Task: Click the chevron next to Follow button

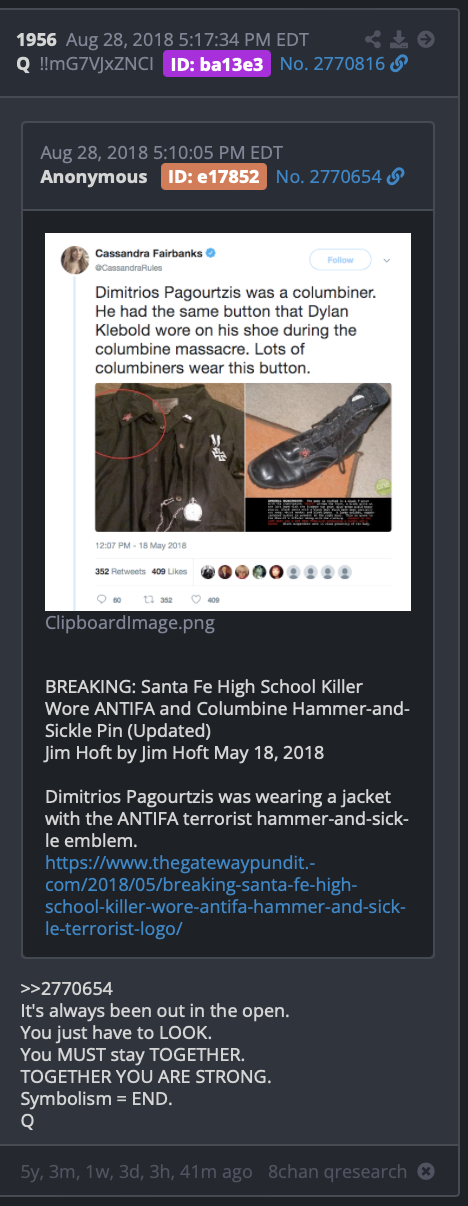Action: tap(386, 260)
